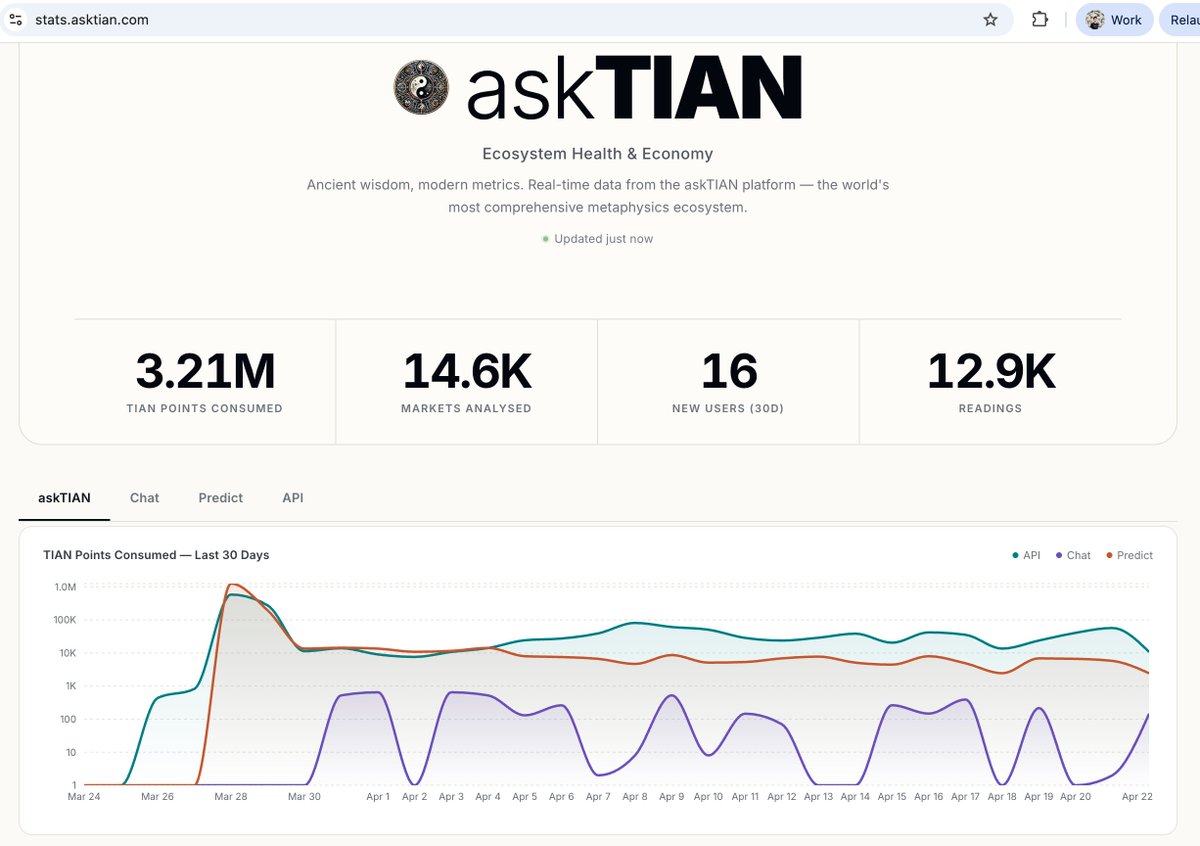Screen dimensions: 1200x846
Task: Click the 3.21M TIAN points value
Action: 205,371
